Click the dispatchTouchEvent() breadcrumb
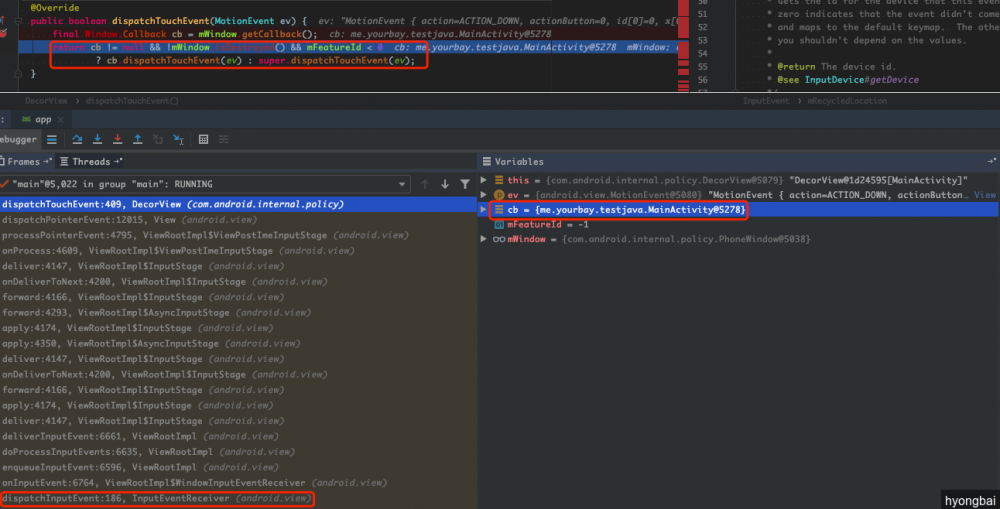This screenshot has height=509, width=1000. pos(131,101)
